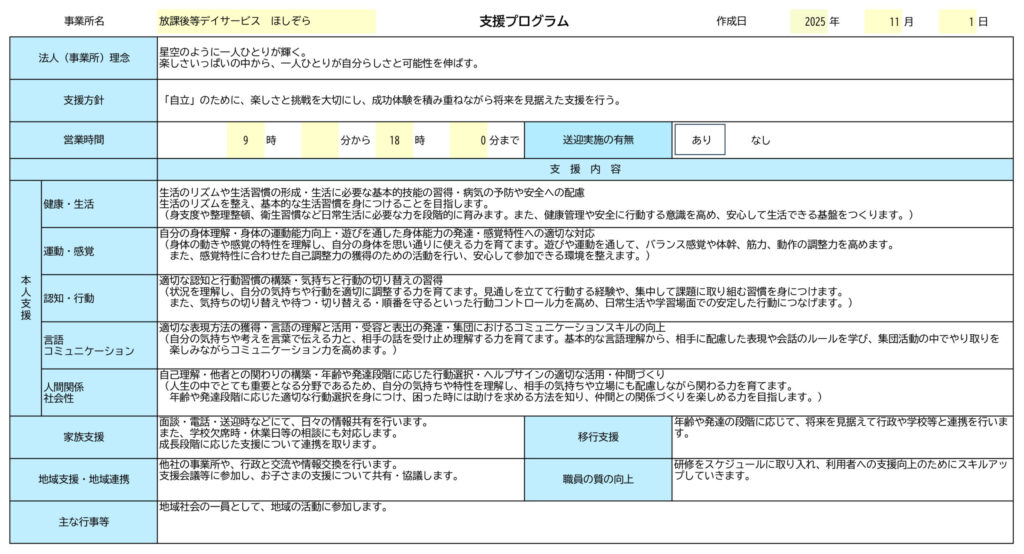Choose the boxed あり option for 送迎
The width and height of the screenshot is (1024, 554).
(x=700, y=140)
